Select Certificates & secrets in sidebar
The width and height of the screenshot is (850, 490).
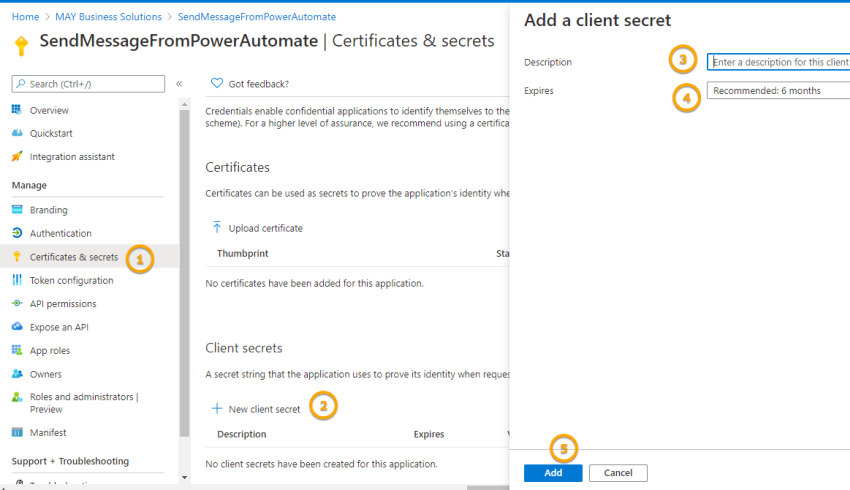pyautogui.click(x=74, y=257)
